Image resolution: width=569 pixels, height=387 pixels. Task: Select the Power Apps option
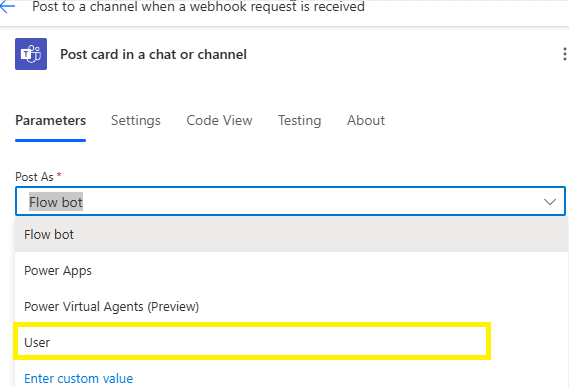pyautogui.click(x=291, y=270)
